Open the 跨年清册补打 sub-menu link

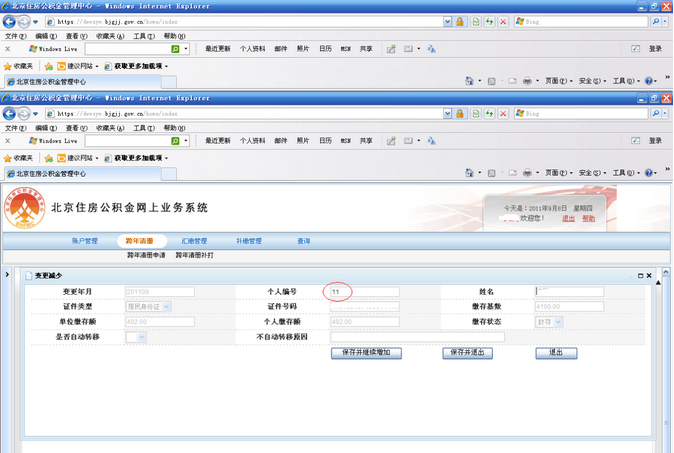pos(194,255)
